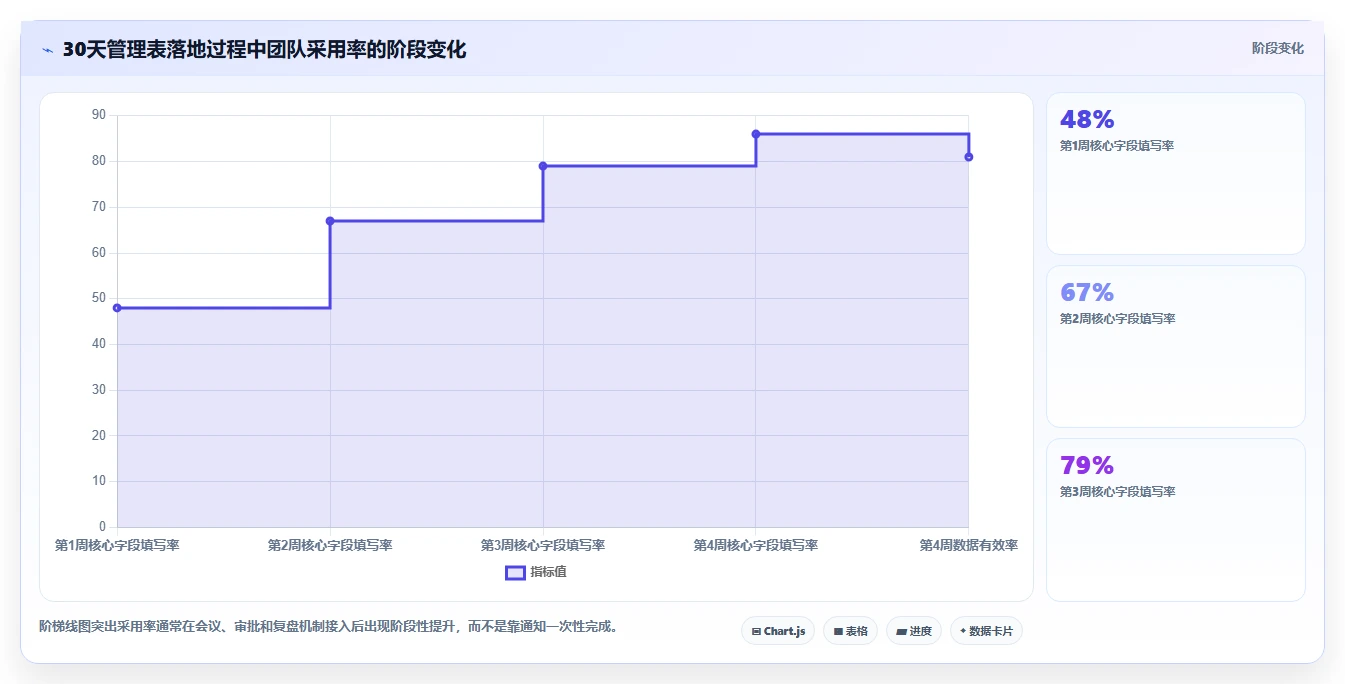Click the 第1周核心字段填写率 caption under 48%

click(1117, 146)
